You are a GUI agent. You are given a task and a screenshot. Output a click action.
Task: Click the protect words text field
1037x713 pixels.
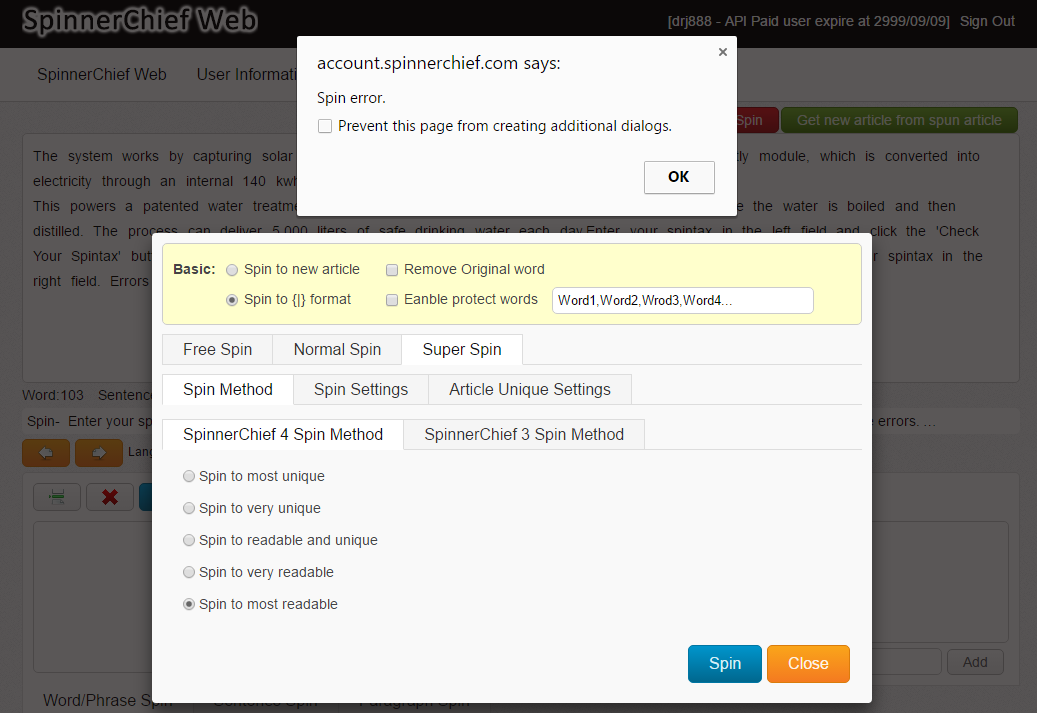coord(682,301)
